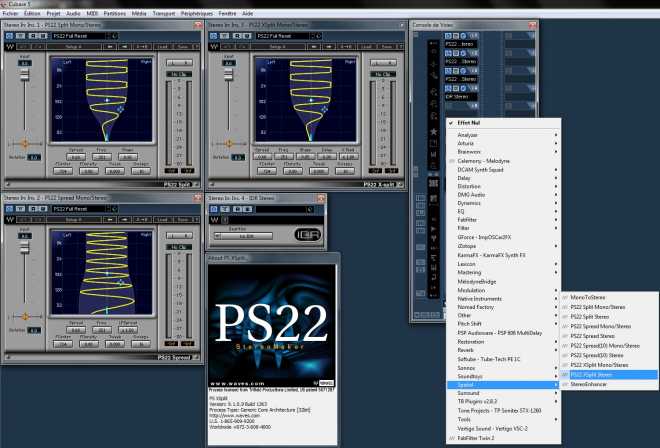Enable Read automation in PS22 Split window
Viewport: 660px width, 448px height.
[33, 36]
